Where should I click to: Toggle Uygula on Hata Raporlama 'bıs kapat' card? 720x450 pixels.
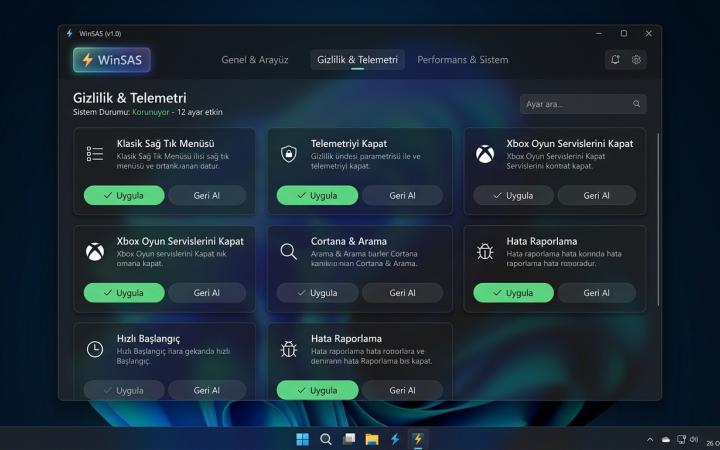(x=317, y=390)
